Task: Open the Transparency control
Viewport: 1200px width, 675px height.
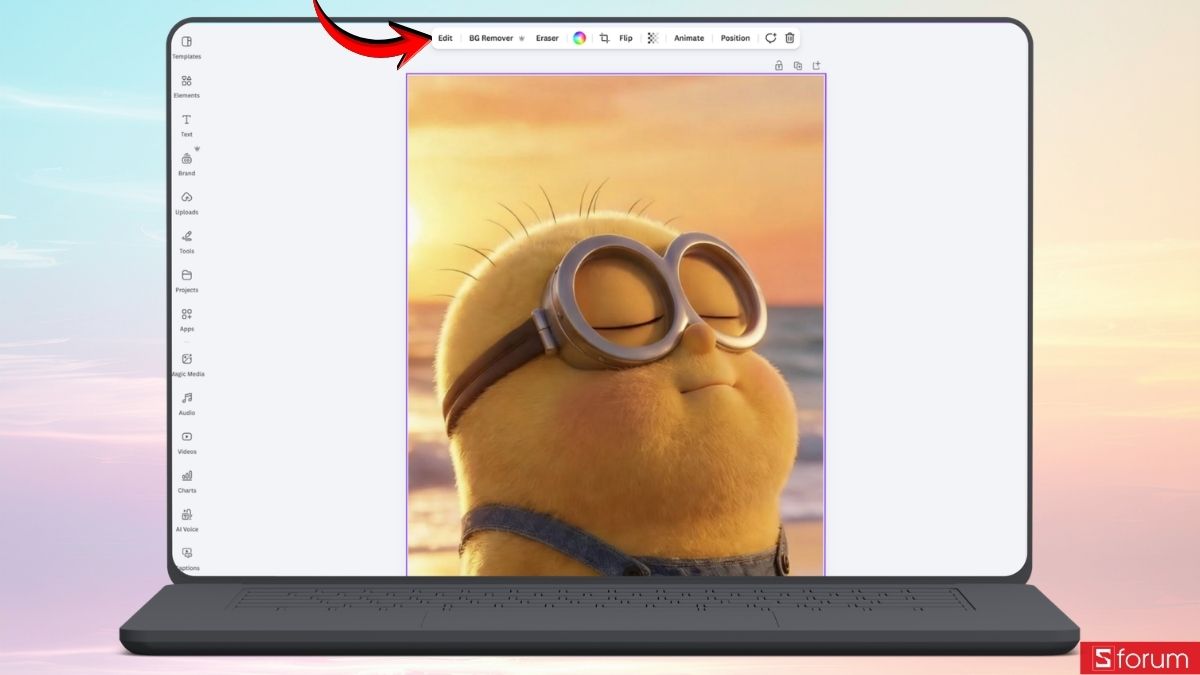Action: point(652,38)
